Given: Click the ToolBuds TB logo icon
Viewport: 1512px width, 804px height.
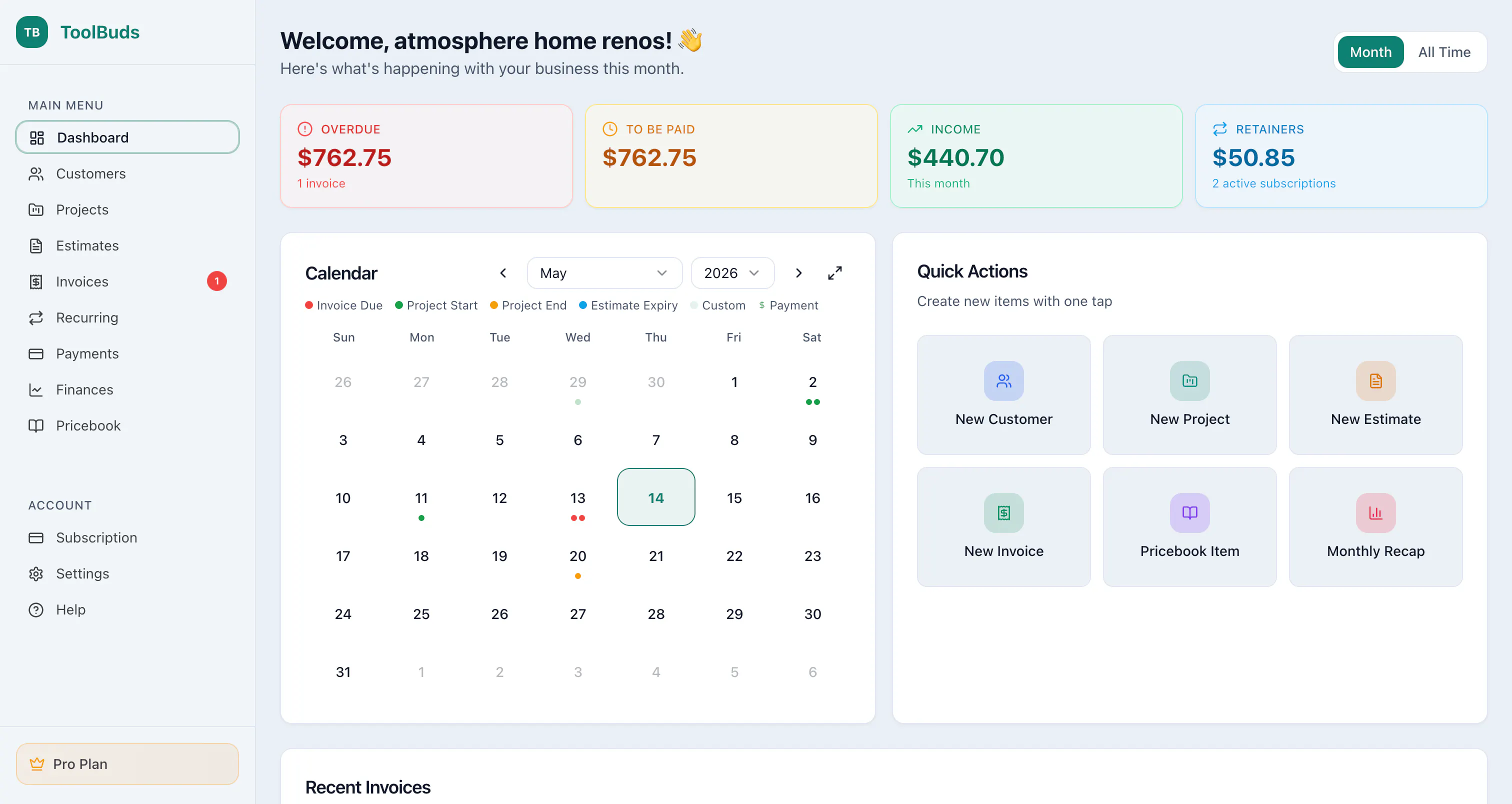Looking at the screenshot, I should pyautogui.click(x=31, y=31).
